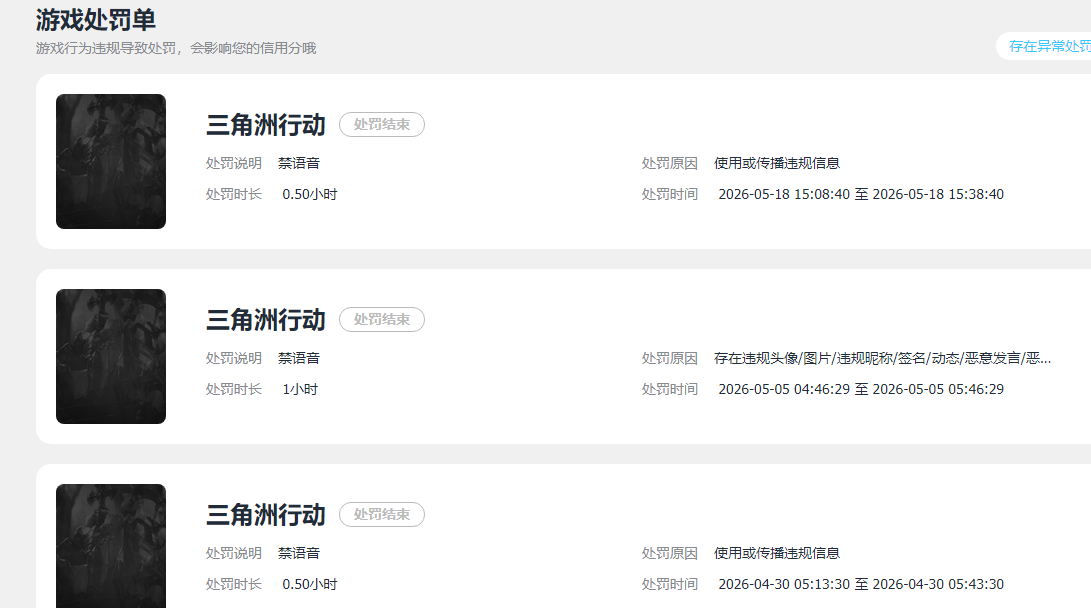1091x608 pixels.
Task: Click the 游戏处罚单 page heading
Action: point(96,19)
